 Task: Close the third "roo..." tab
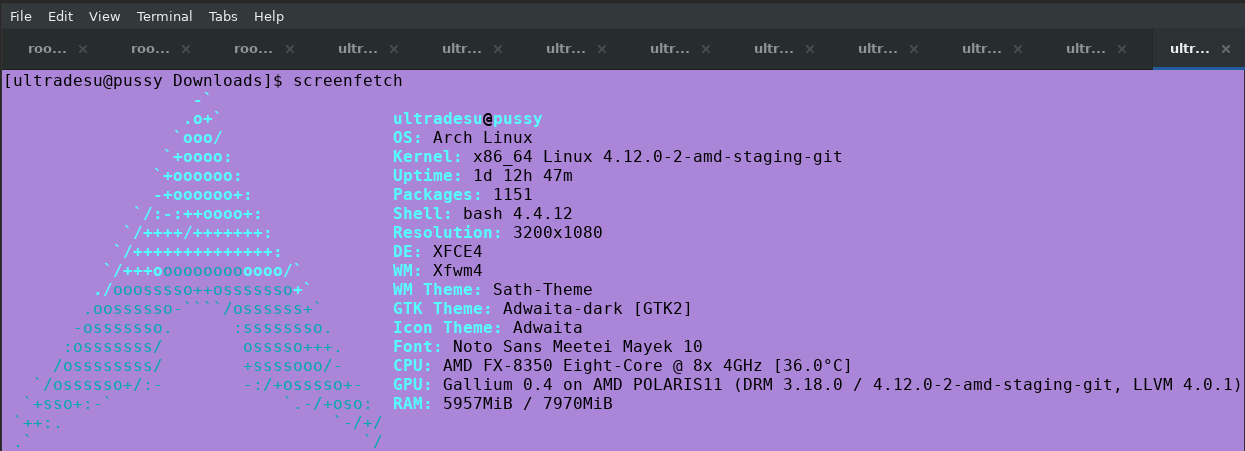point(290,49)
